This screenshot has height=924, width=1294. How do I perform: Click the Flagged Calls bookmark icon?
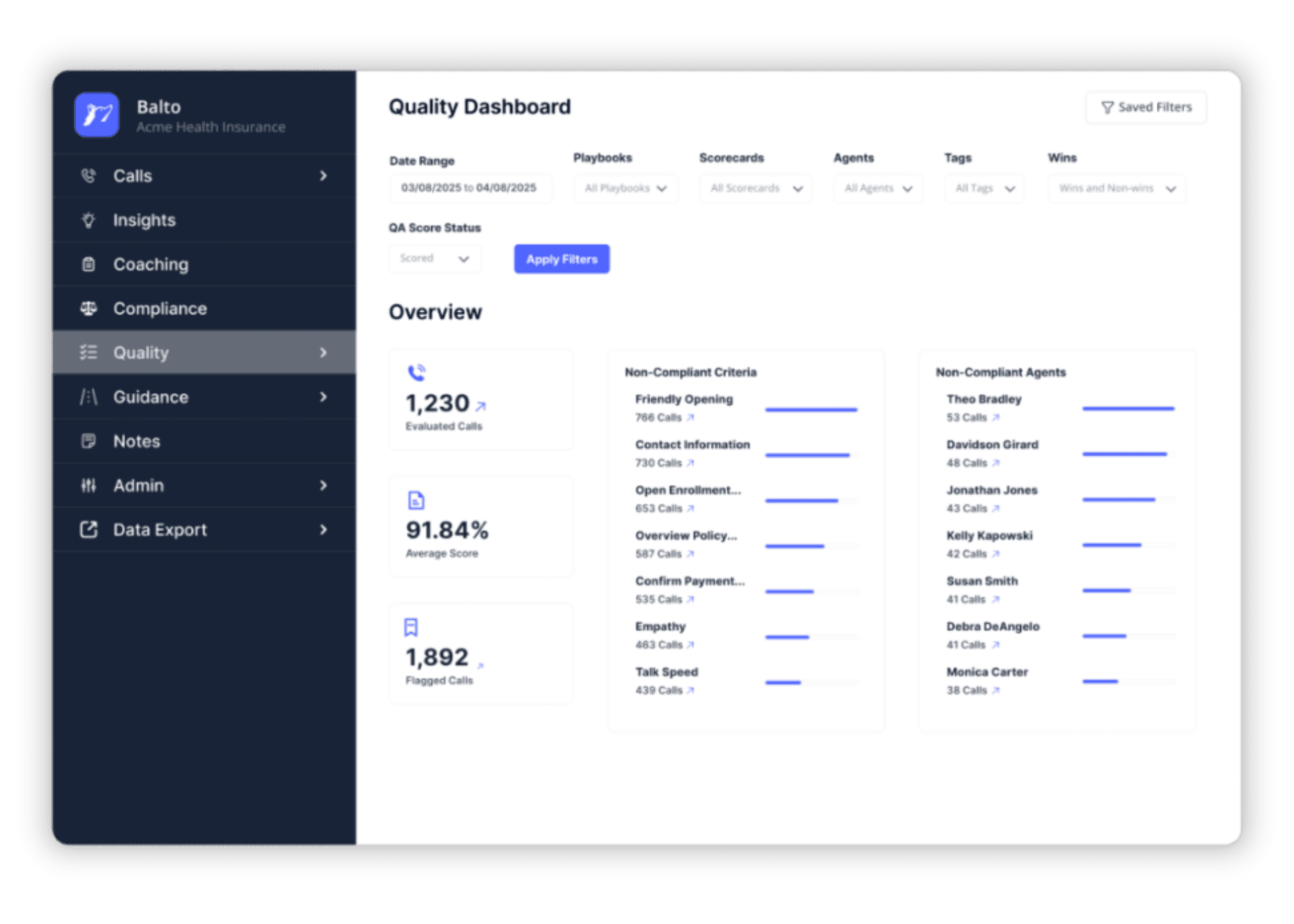coord(411,627)
